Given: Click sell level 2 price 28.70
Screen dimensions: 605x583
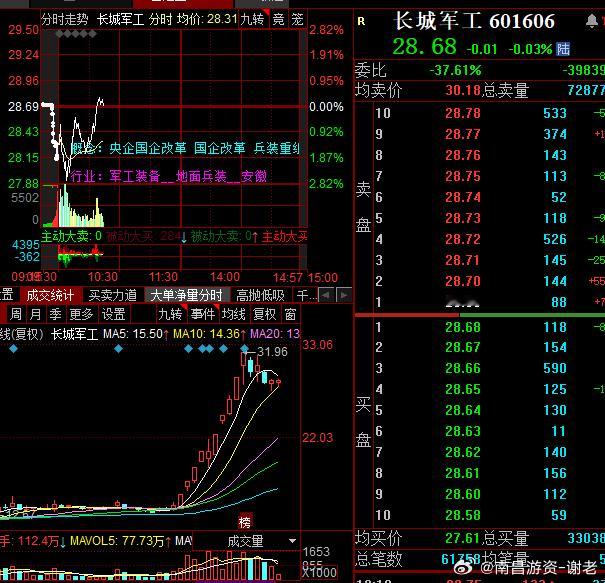Looking at the screenshot, I should tap(463, 281).
